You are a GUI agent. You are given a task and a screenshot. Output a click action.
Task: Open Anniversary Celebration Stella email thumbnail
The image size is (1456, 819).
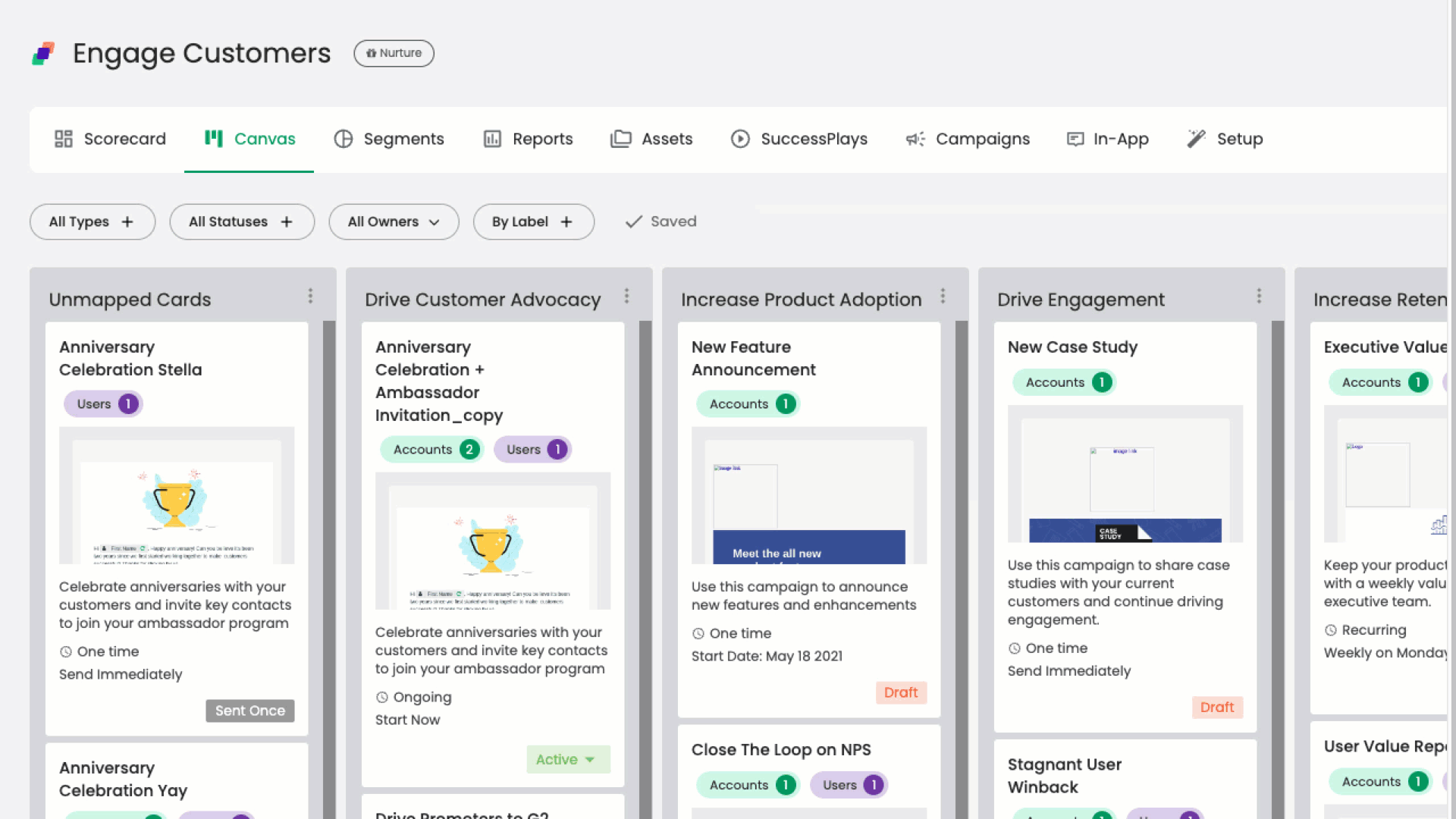[177, 495]
